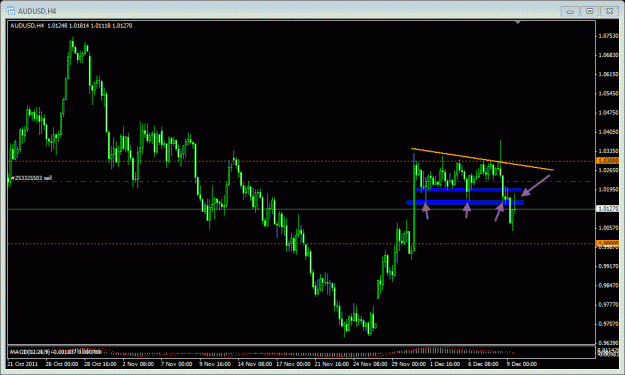
Task: Click price scale value 0.99170
Action: [608, 266]
